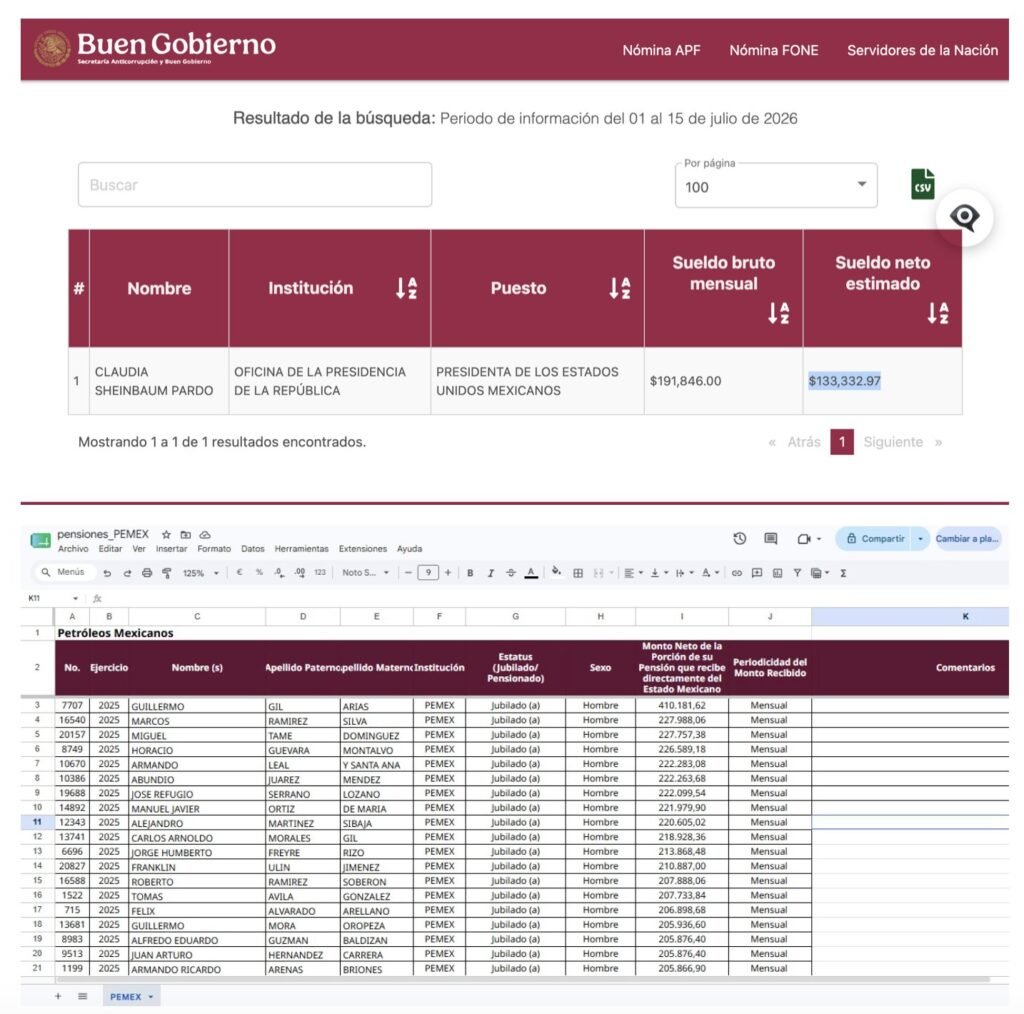This screenshot has height=1014, width=1024.
Task: Toggle italic formatting
Action: [490, 573]
